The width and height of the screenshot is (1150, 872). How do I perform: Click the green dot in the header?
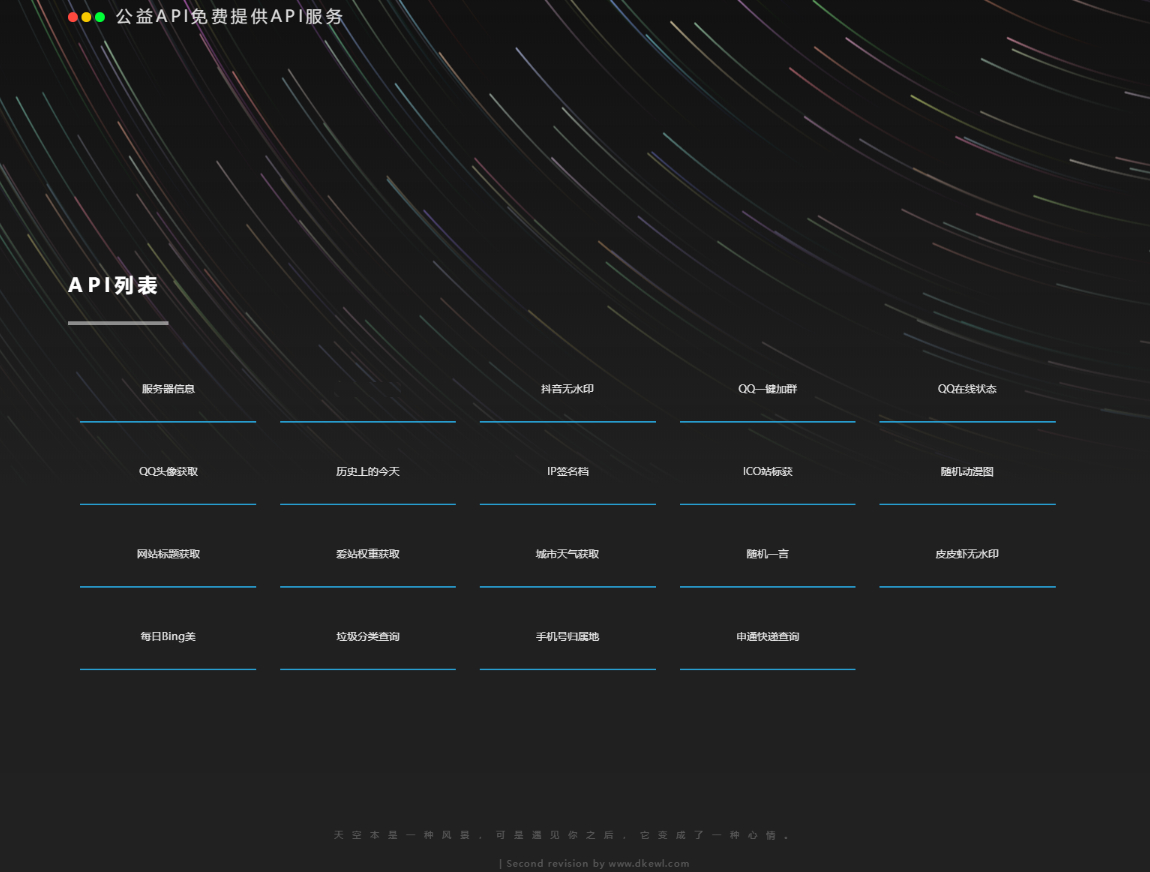click(x=100, y=17)
